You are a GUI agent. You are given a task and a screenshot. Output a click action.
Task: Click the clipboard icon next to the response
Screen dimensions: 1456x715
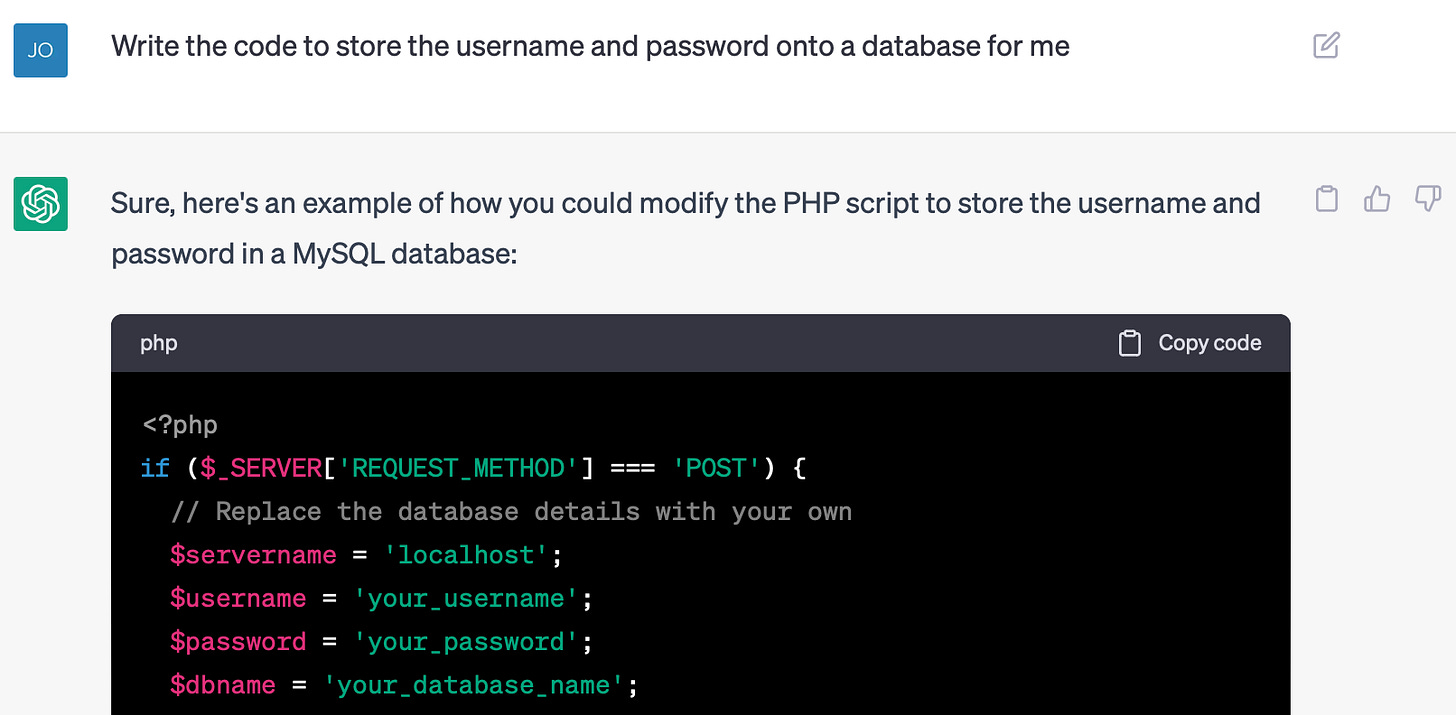[x=1326, y=199]
